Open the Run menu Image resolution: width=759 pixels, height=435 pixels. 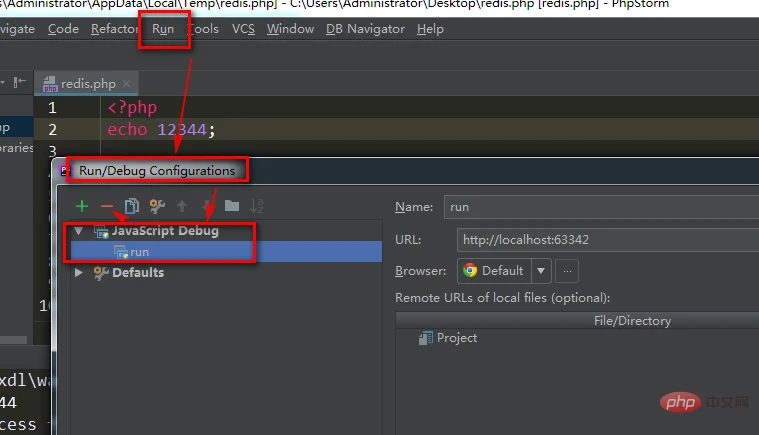163,29
